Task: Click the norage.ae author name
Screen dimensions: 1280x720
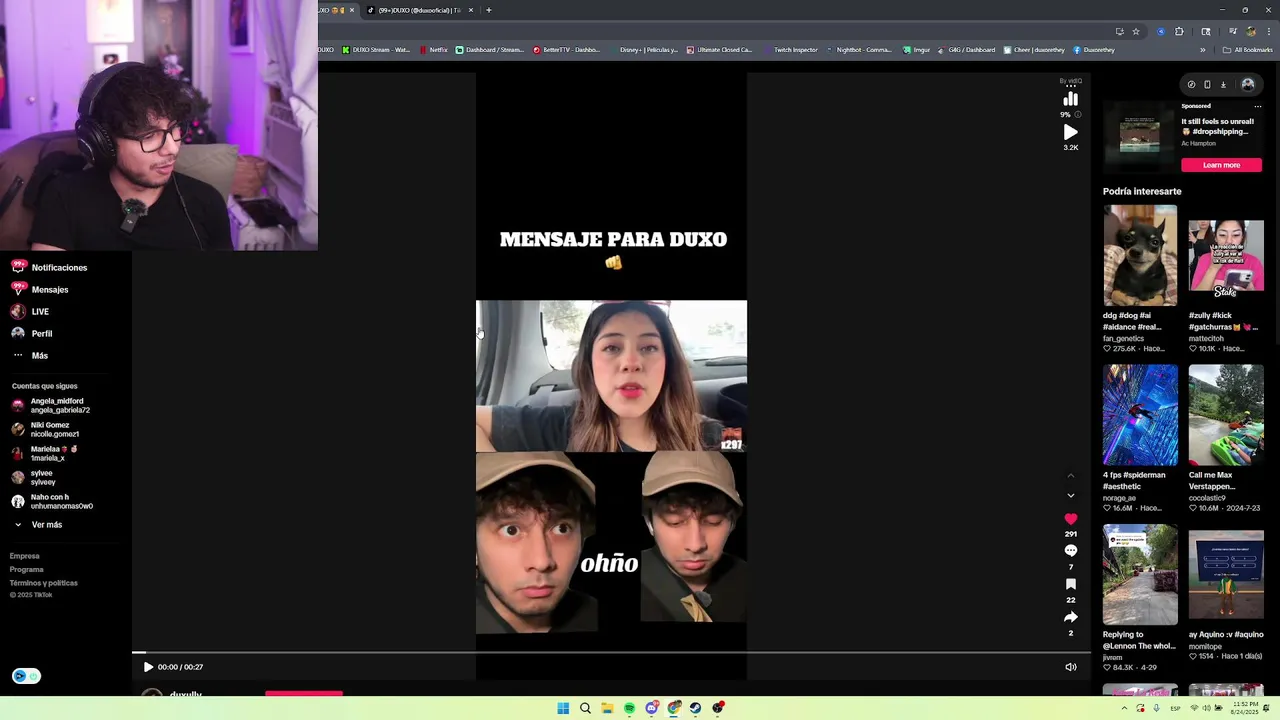Action: point(1119,498)
